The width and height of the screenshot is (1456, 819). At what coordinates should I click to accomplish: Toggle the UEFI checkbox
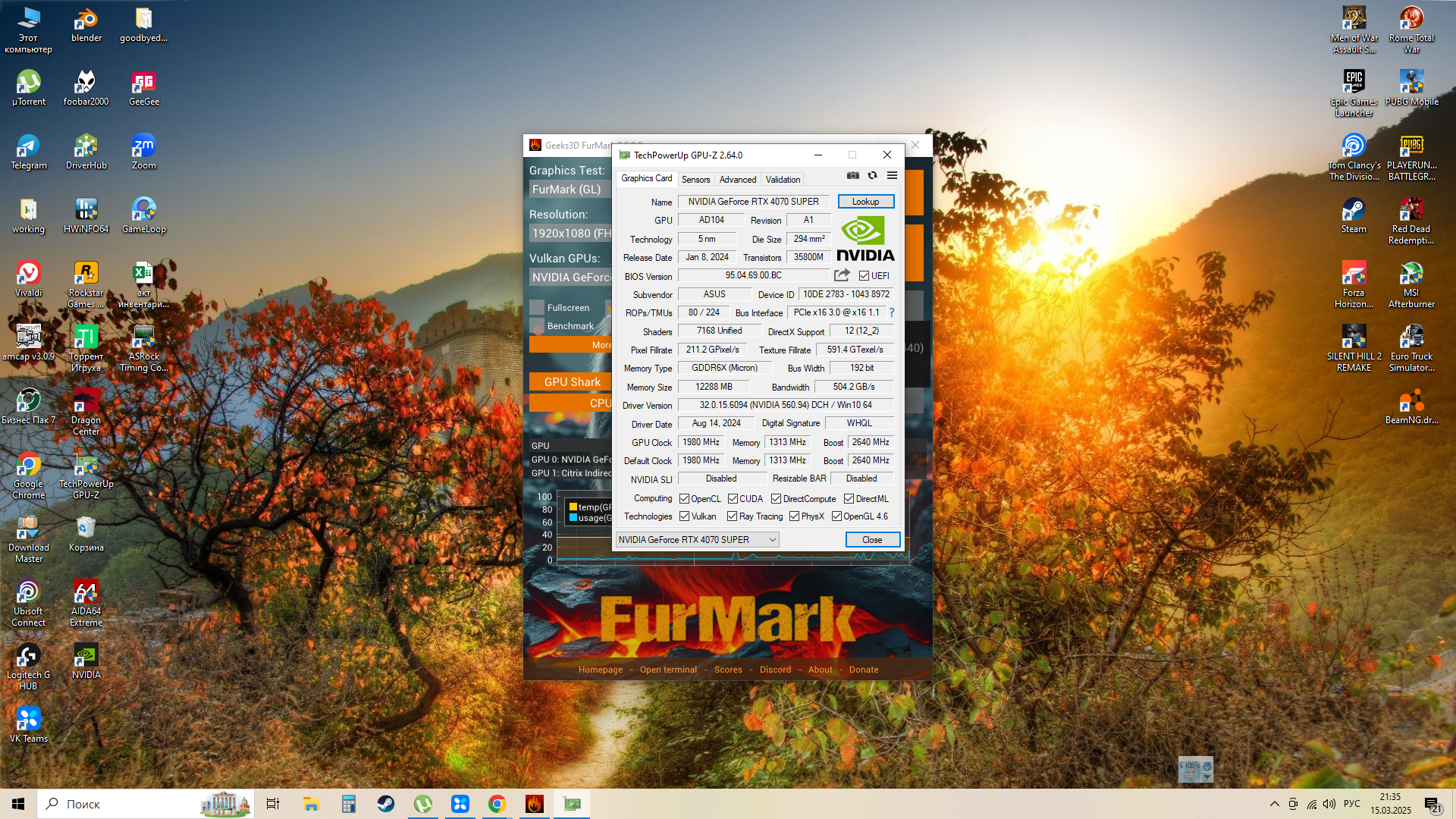(864, 276)
